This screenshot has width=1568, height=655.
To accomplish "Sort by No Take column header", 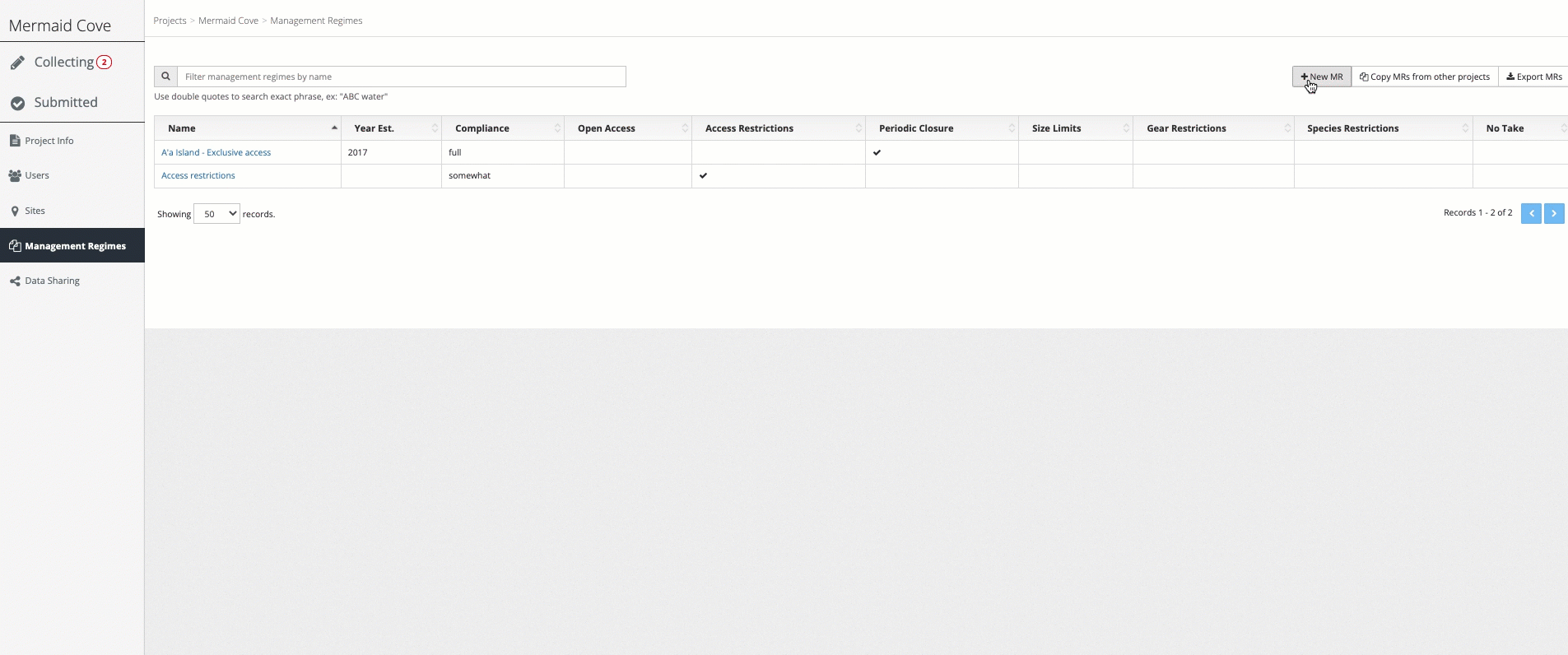I will point(1520,128).
